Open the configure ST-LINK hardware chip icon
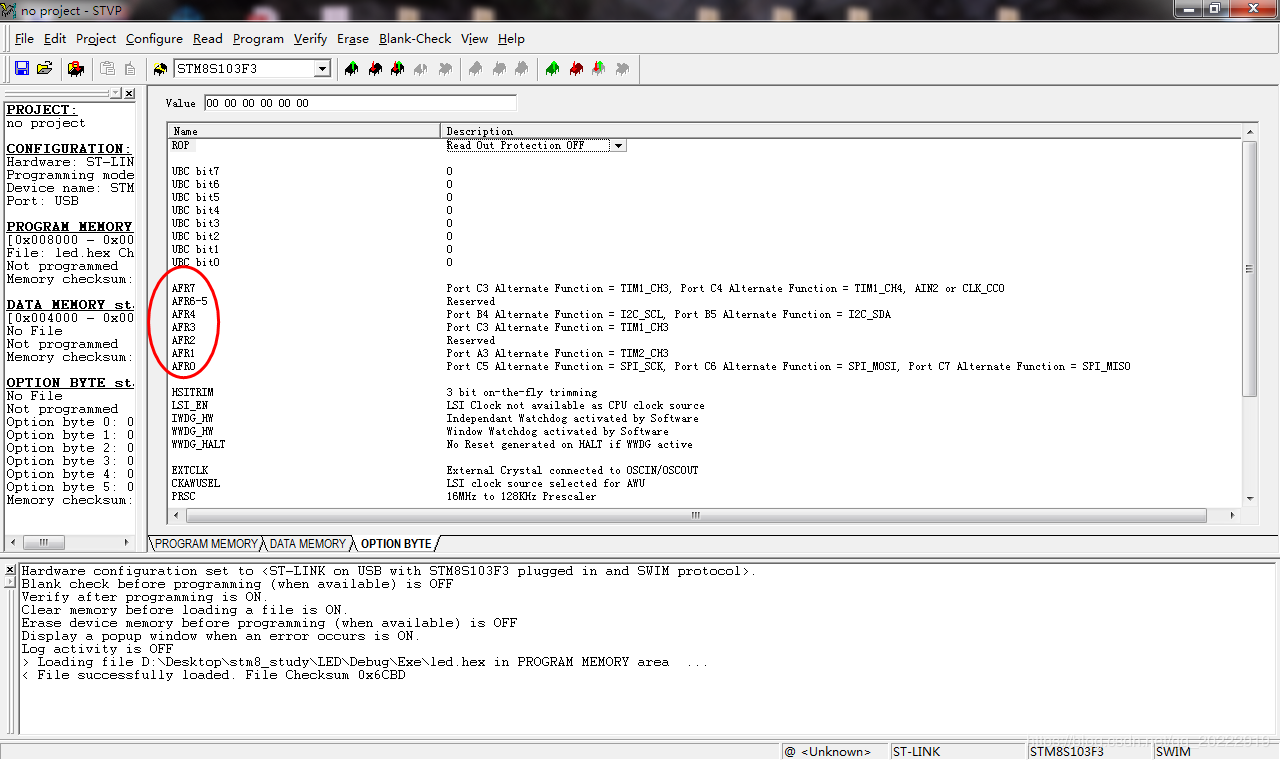Image resolution: width=1280 pixels, height=760 pixels. pyautogui.click(x=75, y=69)
